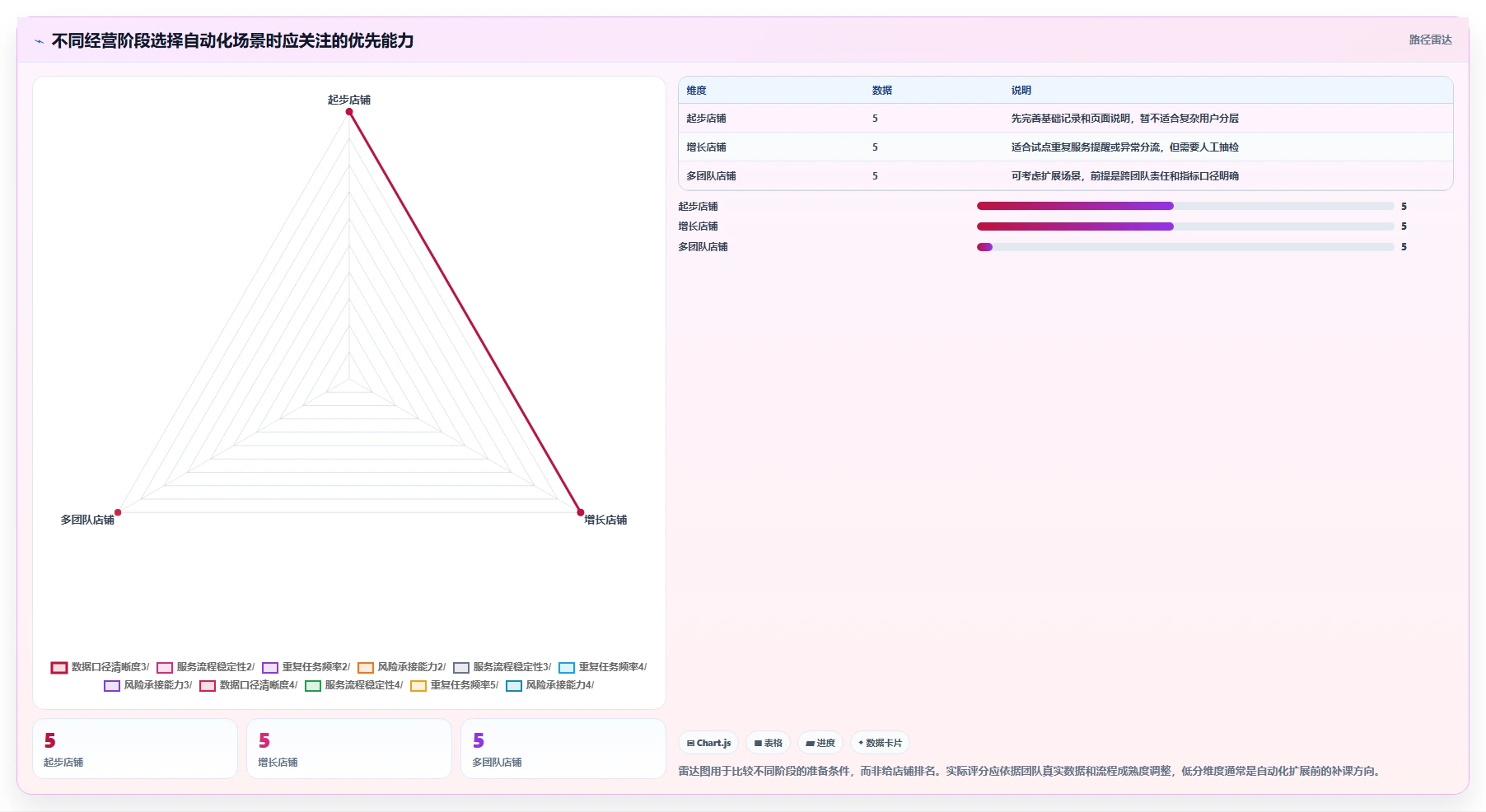Screen dimensions: 1486x812
Task: Toggle legend item 重复任务频率5/
Action: 455,685
